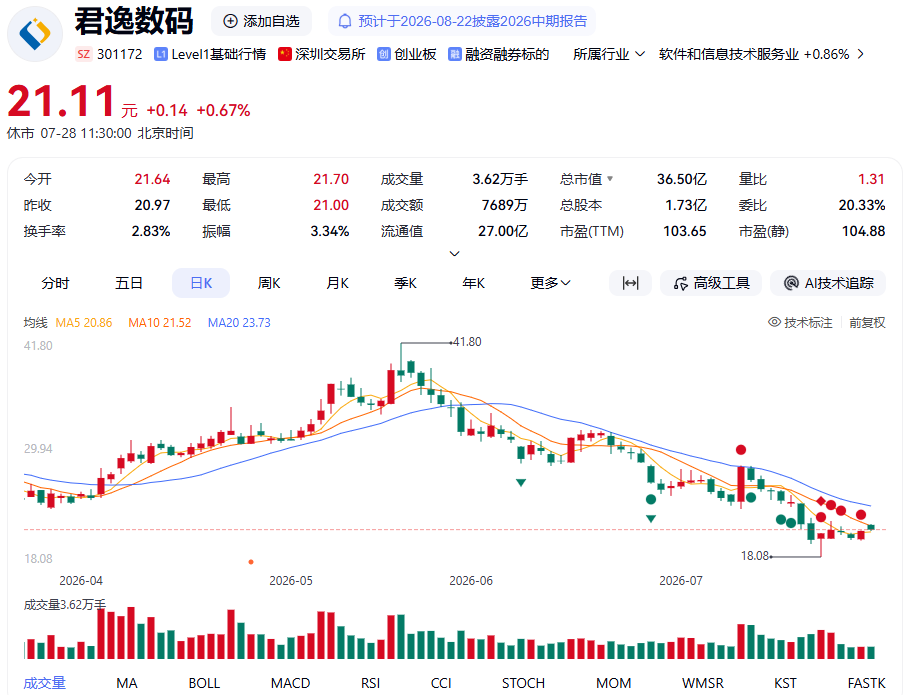The height and width of the screenshot is (695, 906).
Task: Expand more quote data with chevron
Action: pyautogui.click(x=455, y=254)
